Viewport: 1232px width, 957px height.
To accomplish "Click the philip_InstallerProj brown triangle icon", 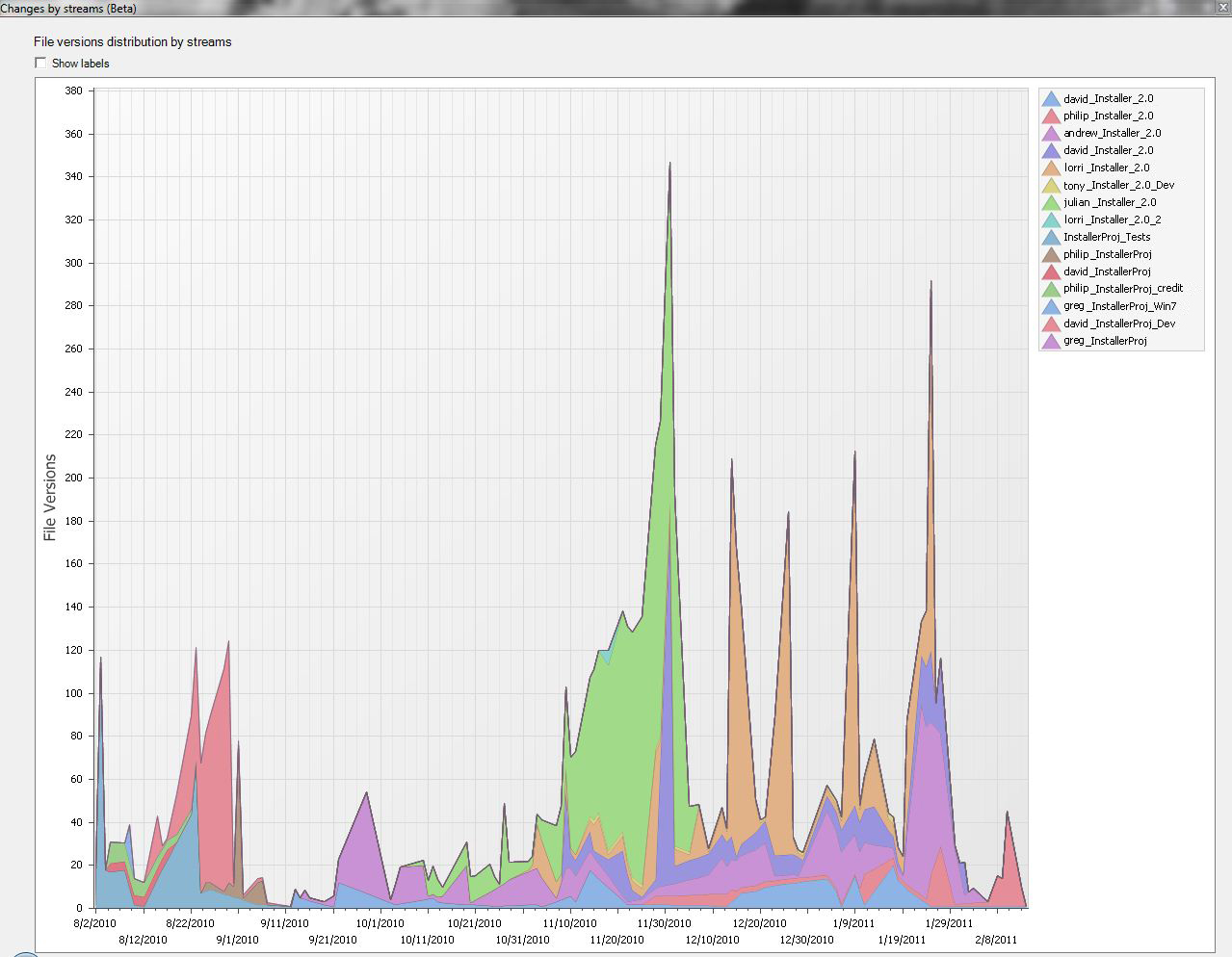I will click(1051, 255).
